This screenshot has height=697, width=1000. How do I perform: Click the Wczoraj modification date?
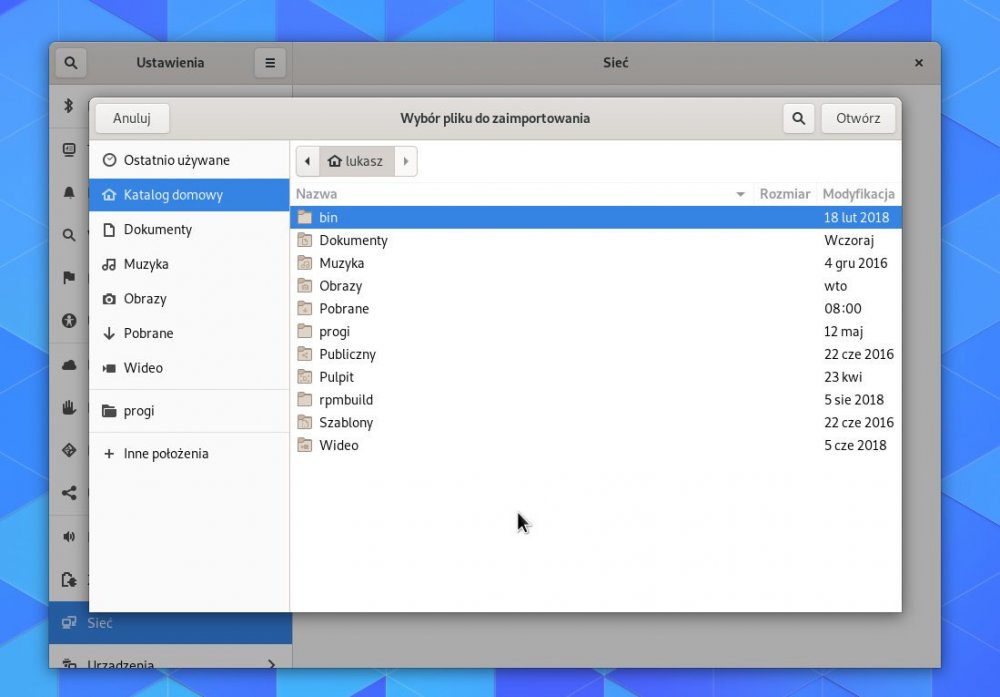tap(849, 240)
